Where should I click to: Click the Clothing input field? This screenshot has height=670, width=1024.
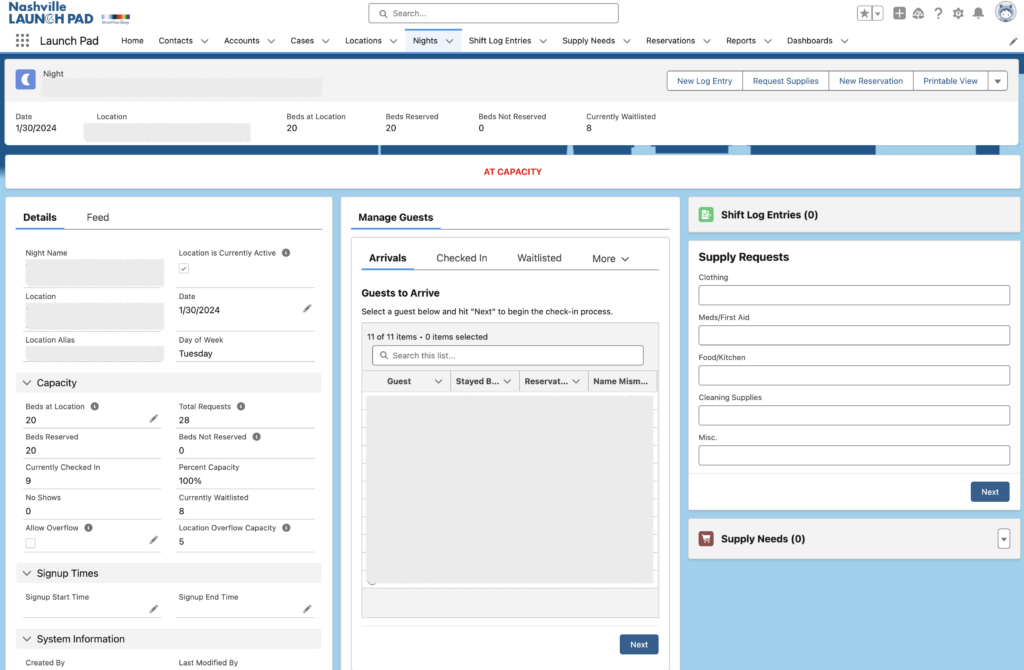[x=854, y=295]
